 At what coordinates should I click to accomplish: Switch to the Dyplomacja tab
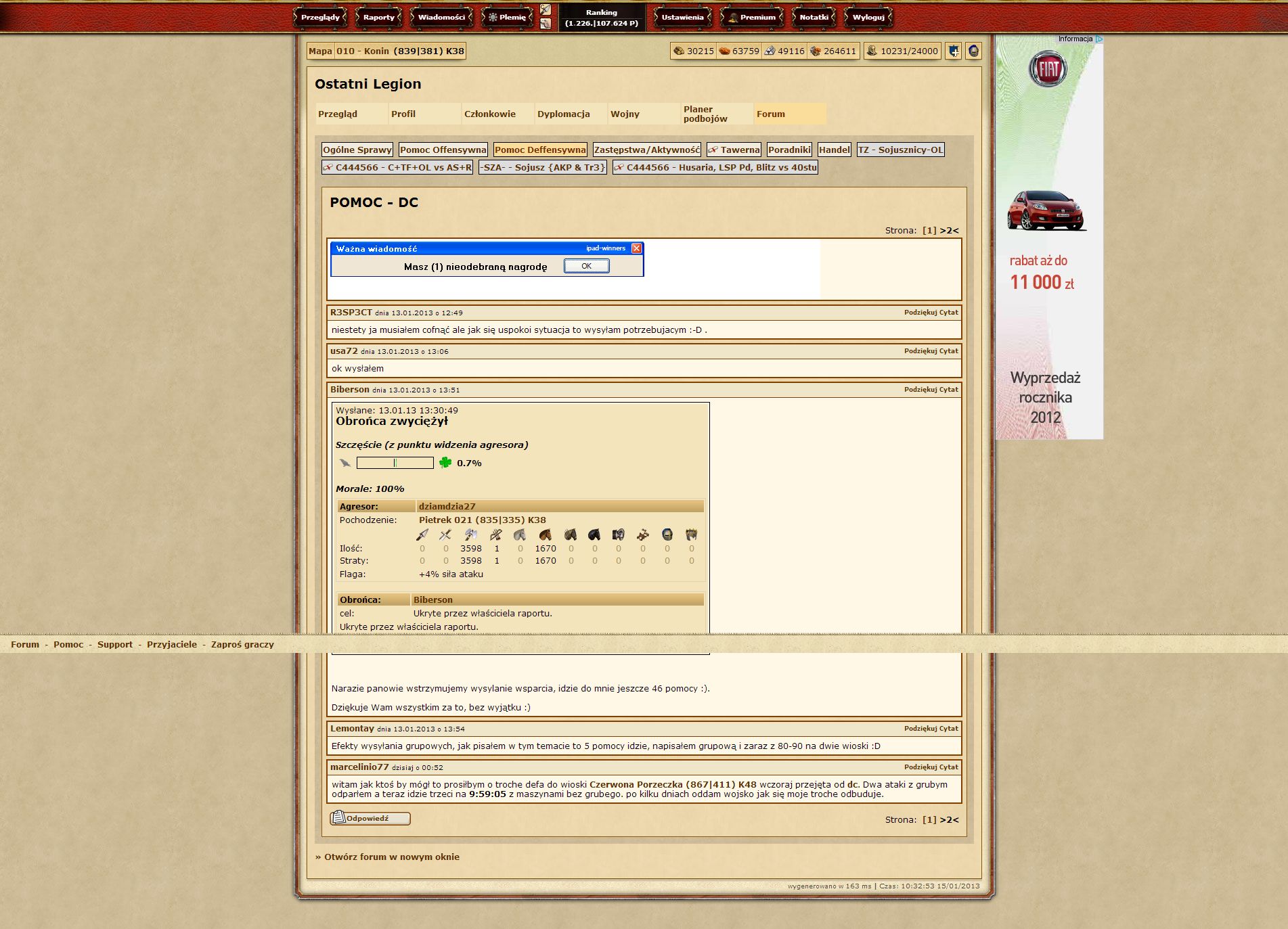pos(563,114)
